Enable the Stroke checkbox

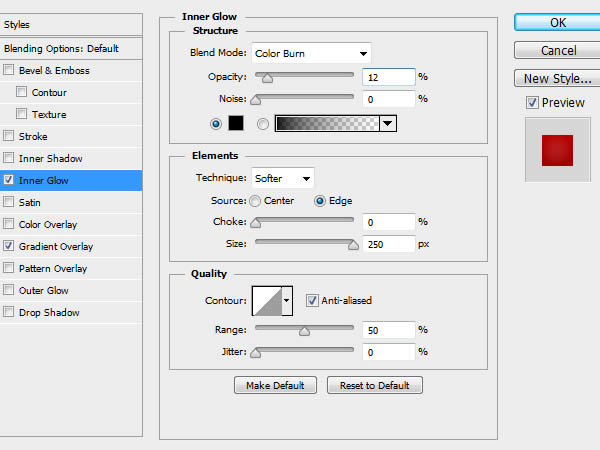point(8,136)
